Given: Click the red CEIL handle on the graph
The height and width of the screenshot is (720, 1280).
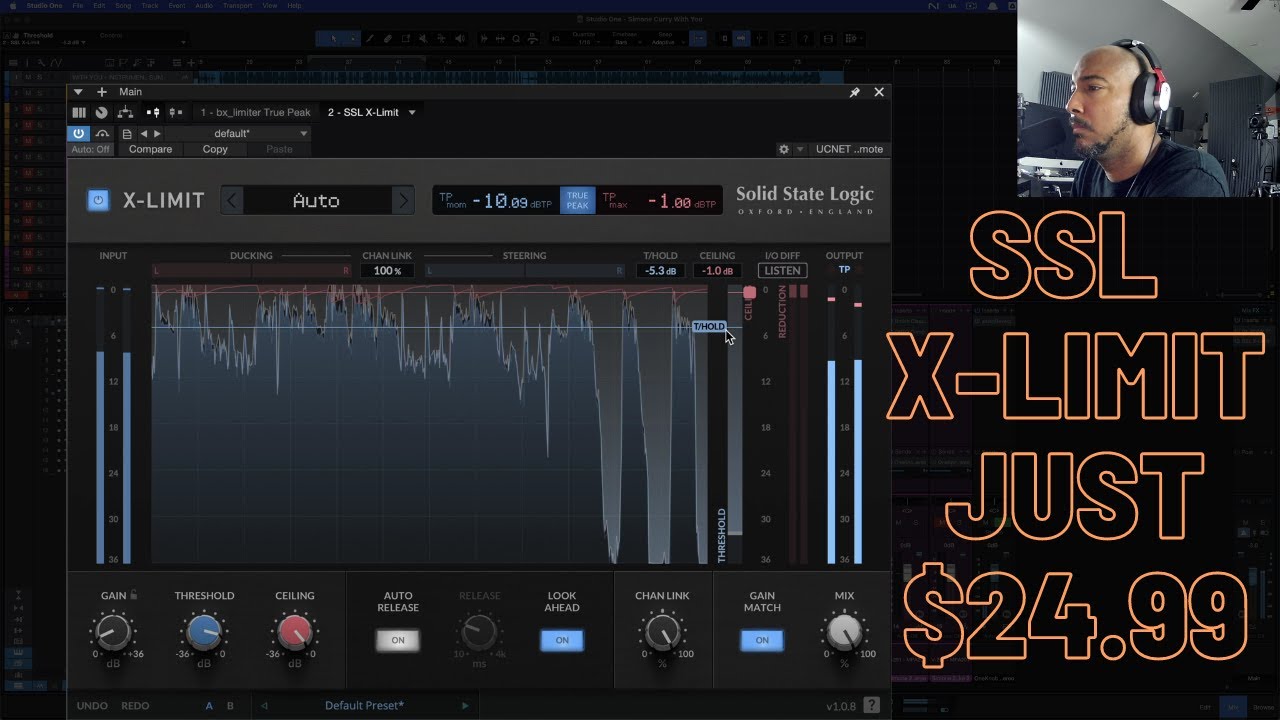Looking at the screenshot, I should pyautogui.click(x=749, y=292).
